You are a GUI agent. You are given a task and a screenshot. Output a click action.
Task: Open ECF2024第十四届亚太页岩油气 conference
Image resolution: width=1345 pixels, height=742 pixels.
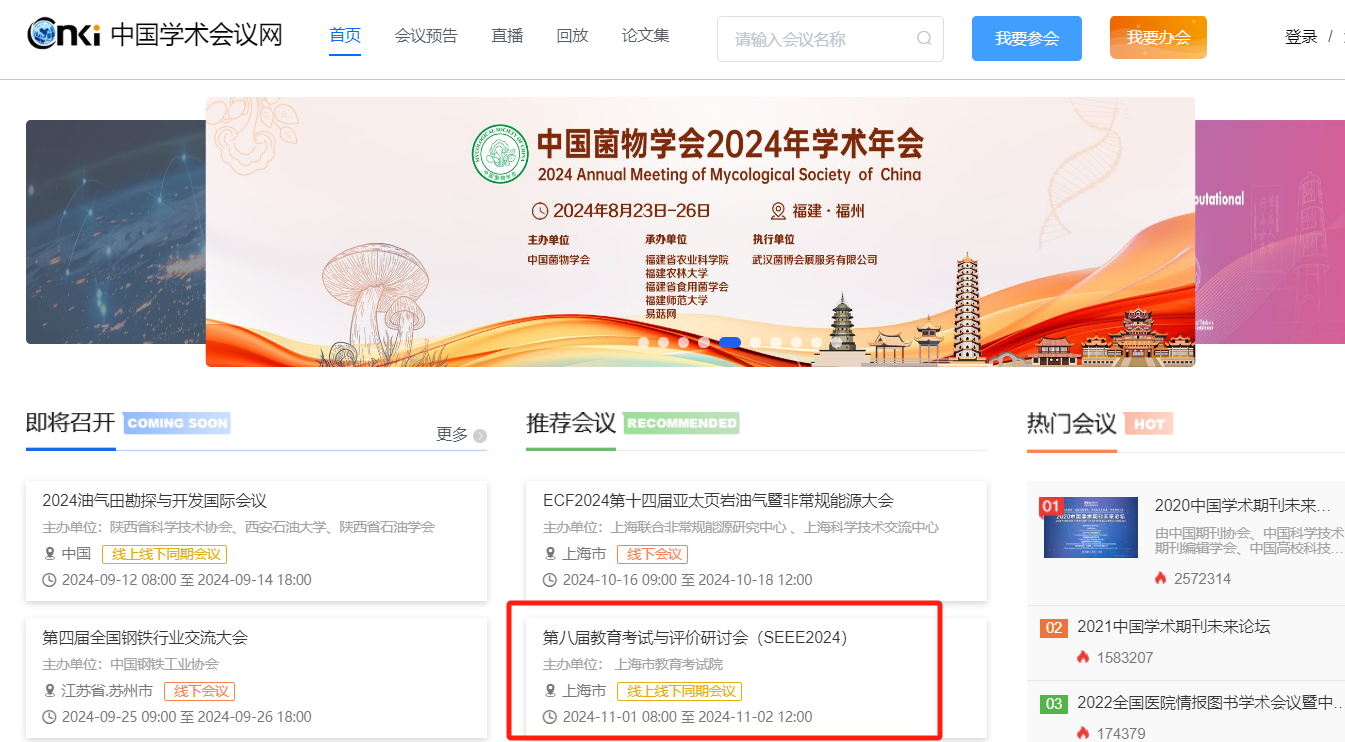coord(718,500)
